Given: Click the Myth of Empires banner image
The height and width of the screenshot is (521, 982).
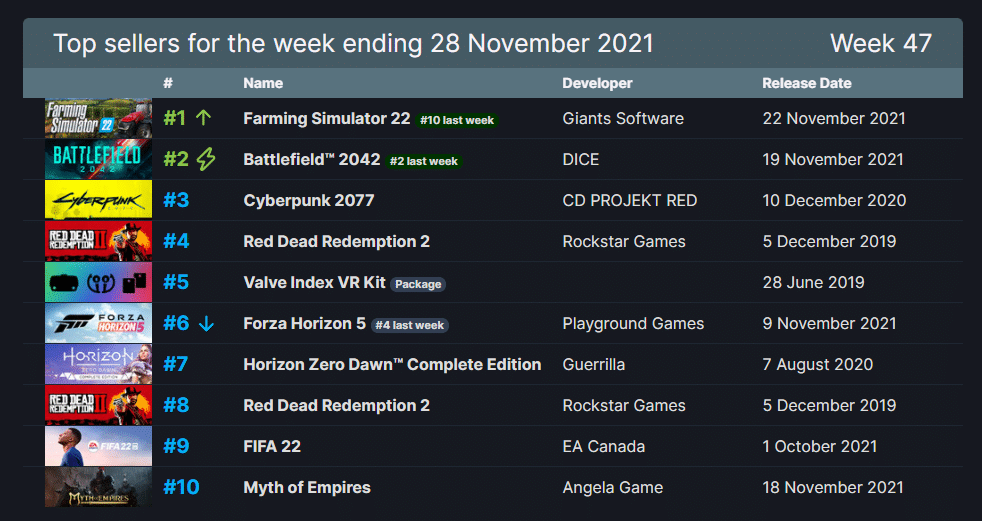Looking at the screenshot, I should tap(98, 487).
